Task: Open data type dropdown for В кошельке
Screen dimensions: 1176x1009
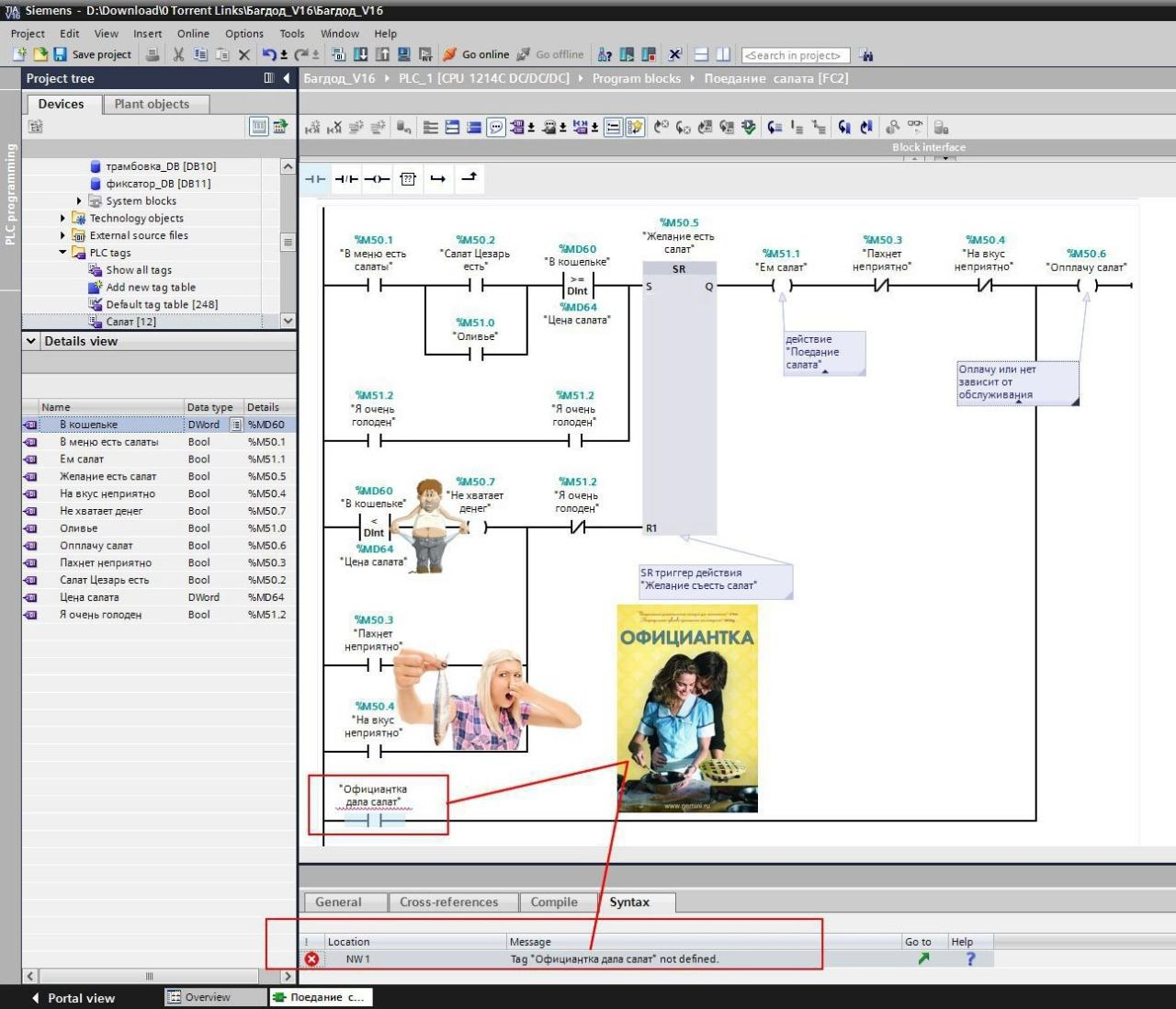Action: tap(236, 425)
